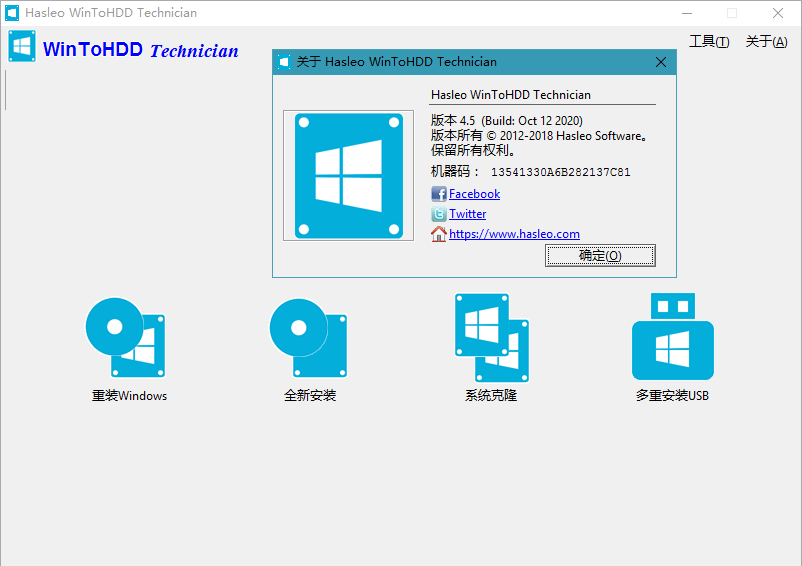The width and height of the screenshot is (802, 566).
Task: Click the 重装Windows label text
Action: 129,396
